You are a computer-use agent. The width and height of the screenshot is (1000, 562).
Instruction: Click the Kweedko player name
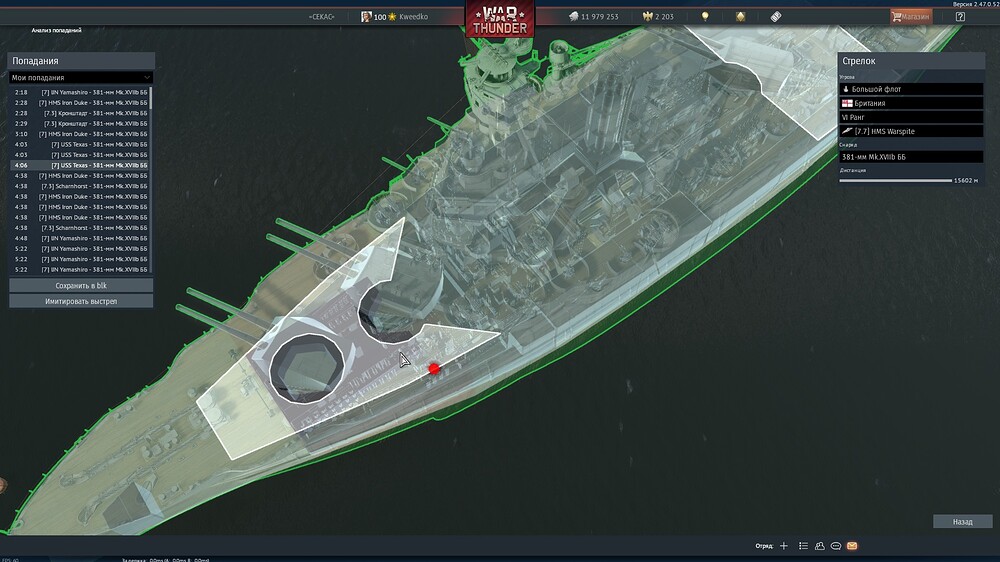coord(413,17)
